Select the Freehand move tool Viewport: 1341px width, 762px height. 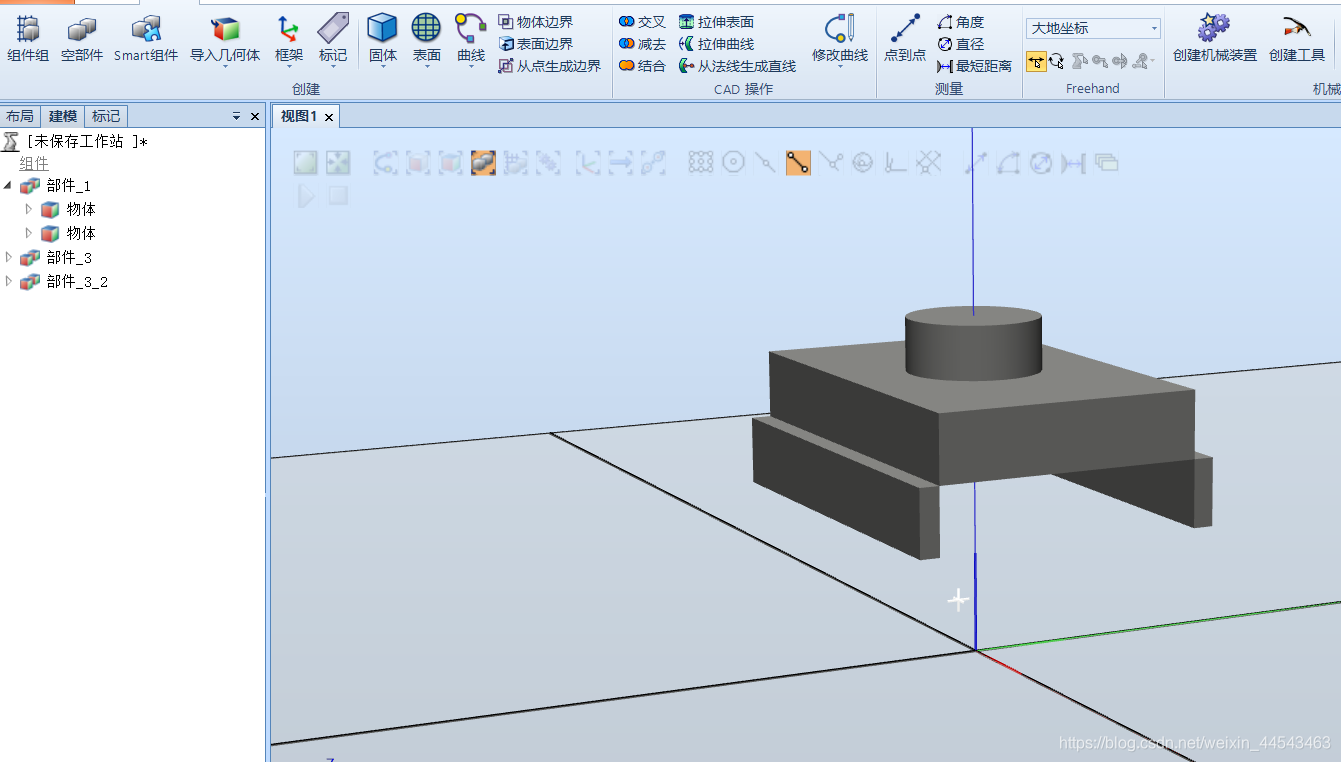click(x=1036, y=62)
